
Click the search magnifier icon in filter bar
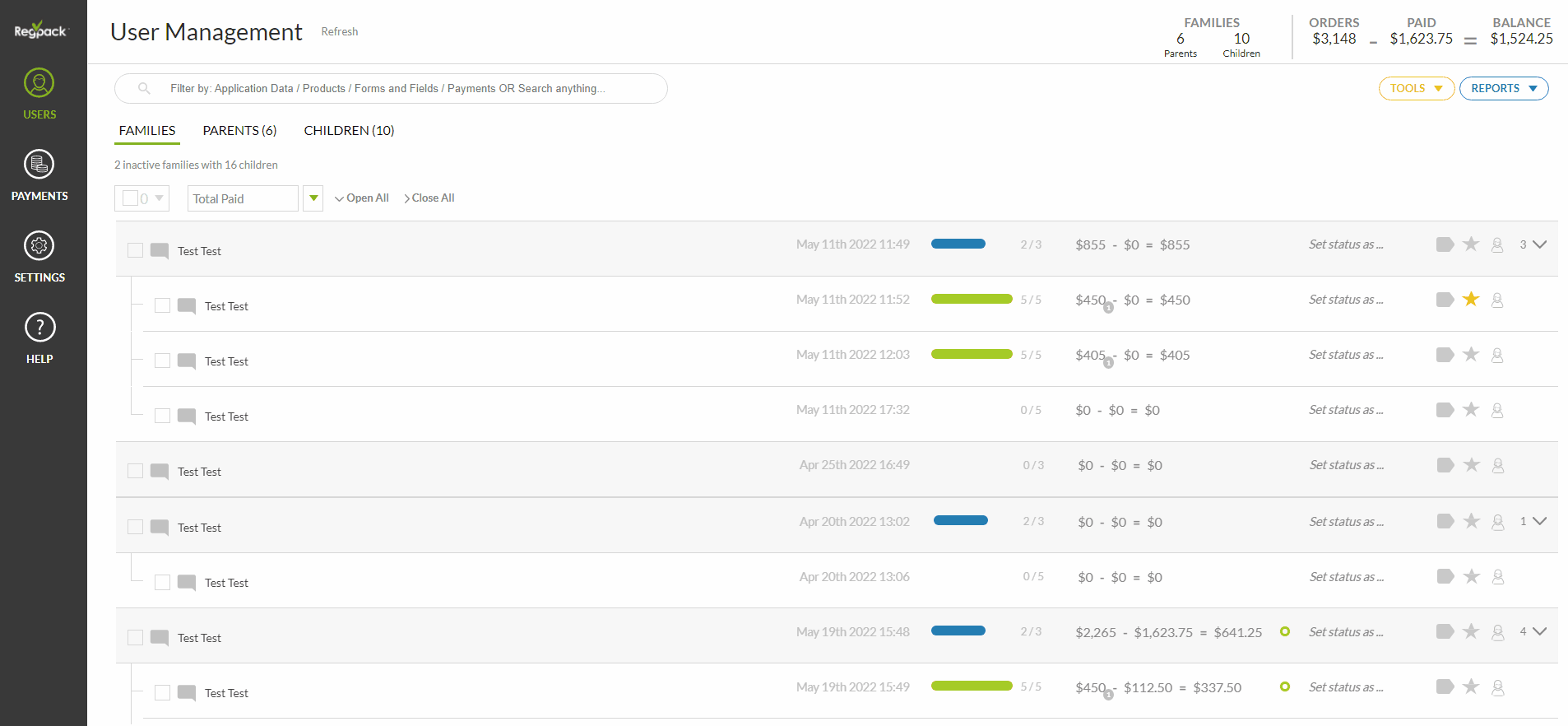point(144,88)
